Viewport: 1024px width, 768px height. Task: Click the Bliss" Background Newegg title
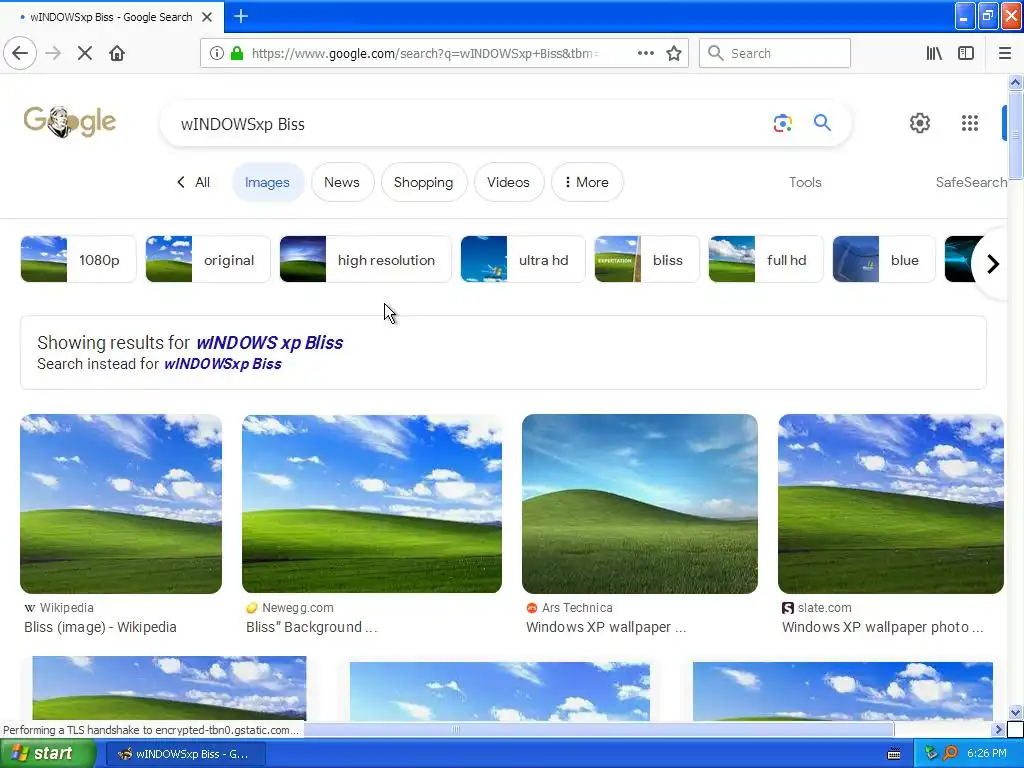pos(312,627)
